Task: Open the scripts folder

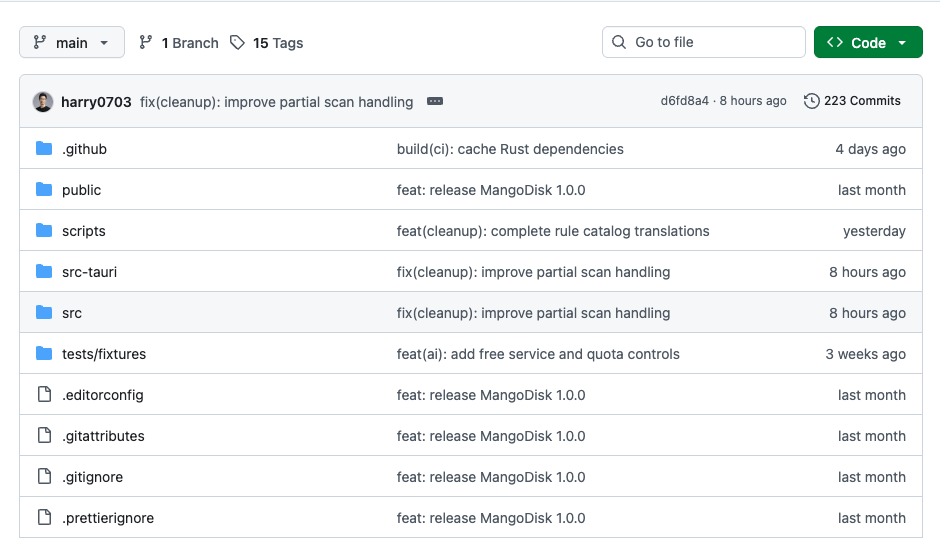Action: (84, 231)
